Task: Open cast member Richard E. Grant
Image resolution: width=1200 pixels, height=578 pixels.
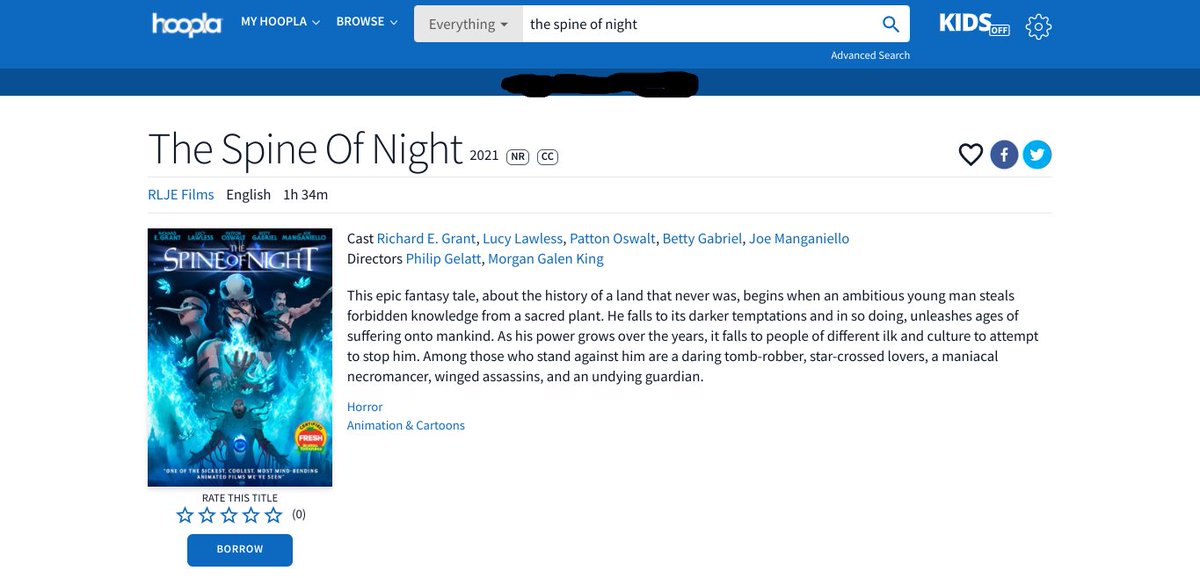Action: (x=427, y=238)
